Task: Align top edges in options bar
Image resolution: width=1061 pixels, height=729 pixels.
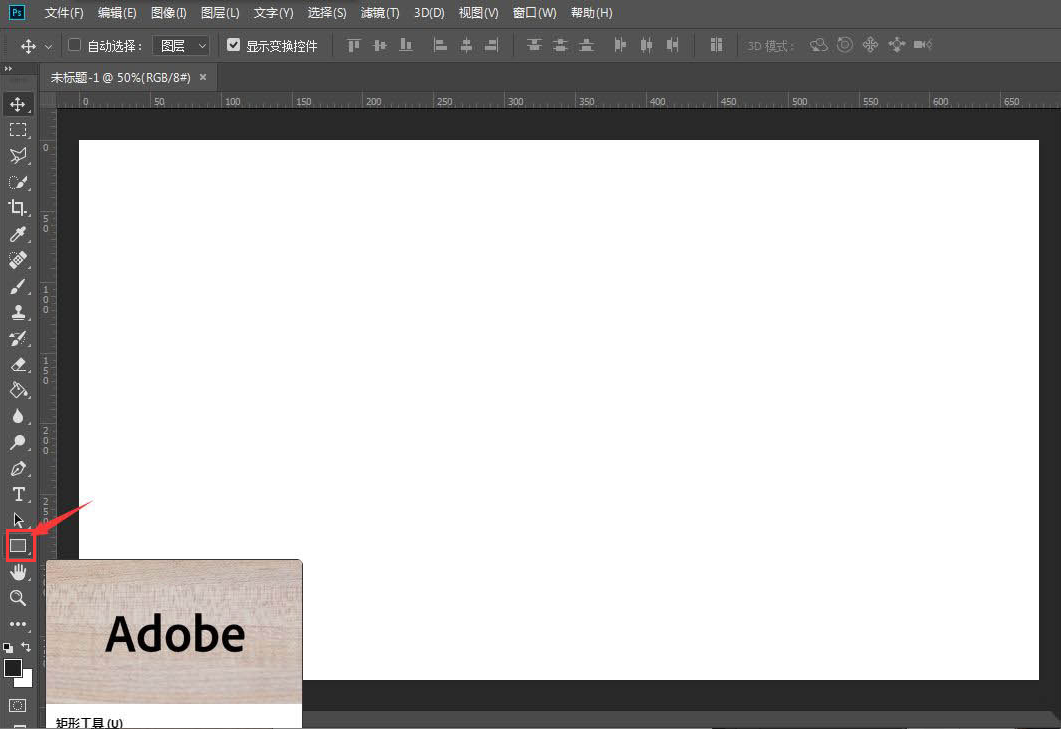Action: [x=353, y=45]
